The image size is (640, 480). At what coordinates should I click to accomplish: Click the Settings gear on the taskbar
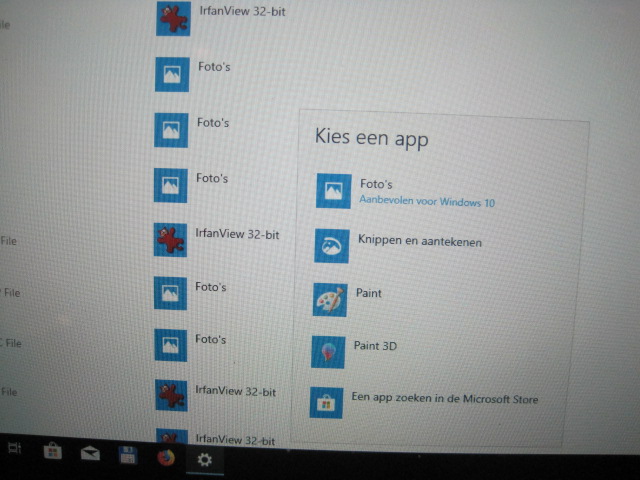pos(204,460)
